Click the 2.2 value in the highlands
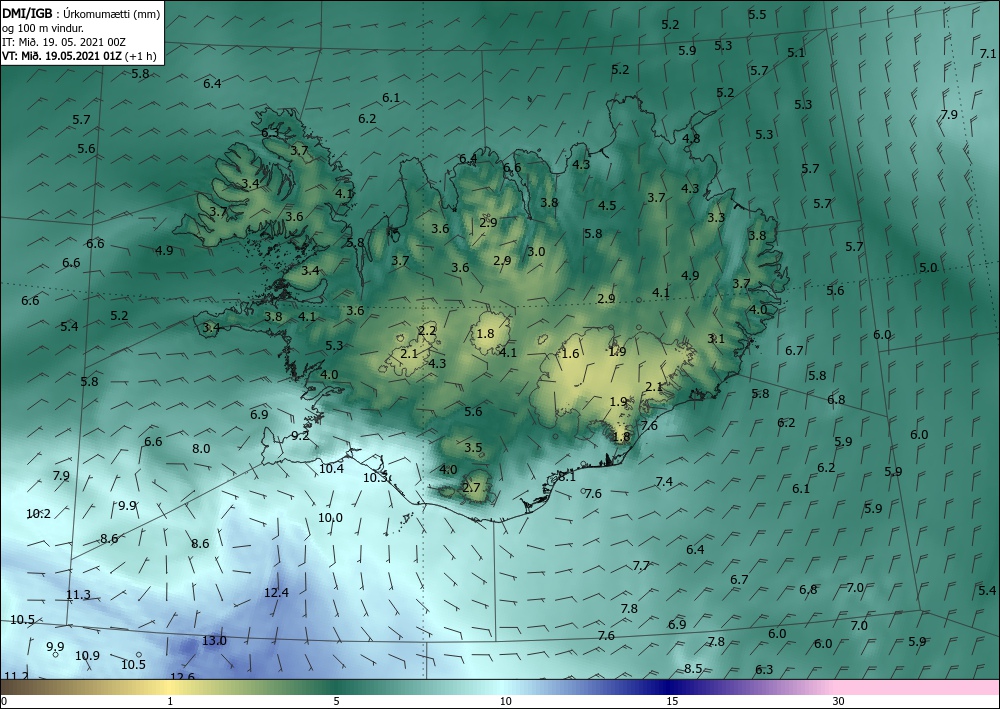Screen dimensions: 1000x709 427,330
